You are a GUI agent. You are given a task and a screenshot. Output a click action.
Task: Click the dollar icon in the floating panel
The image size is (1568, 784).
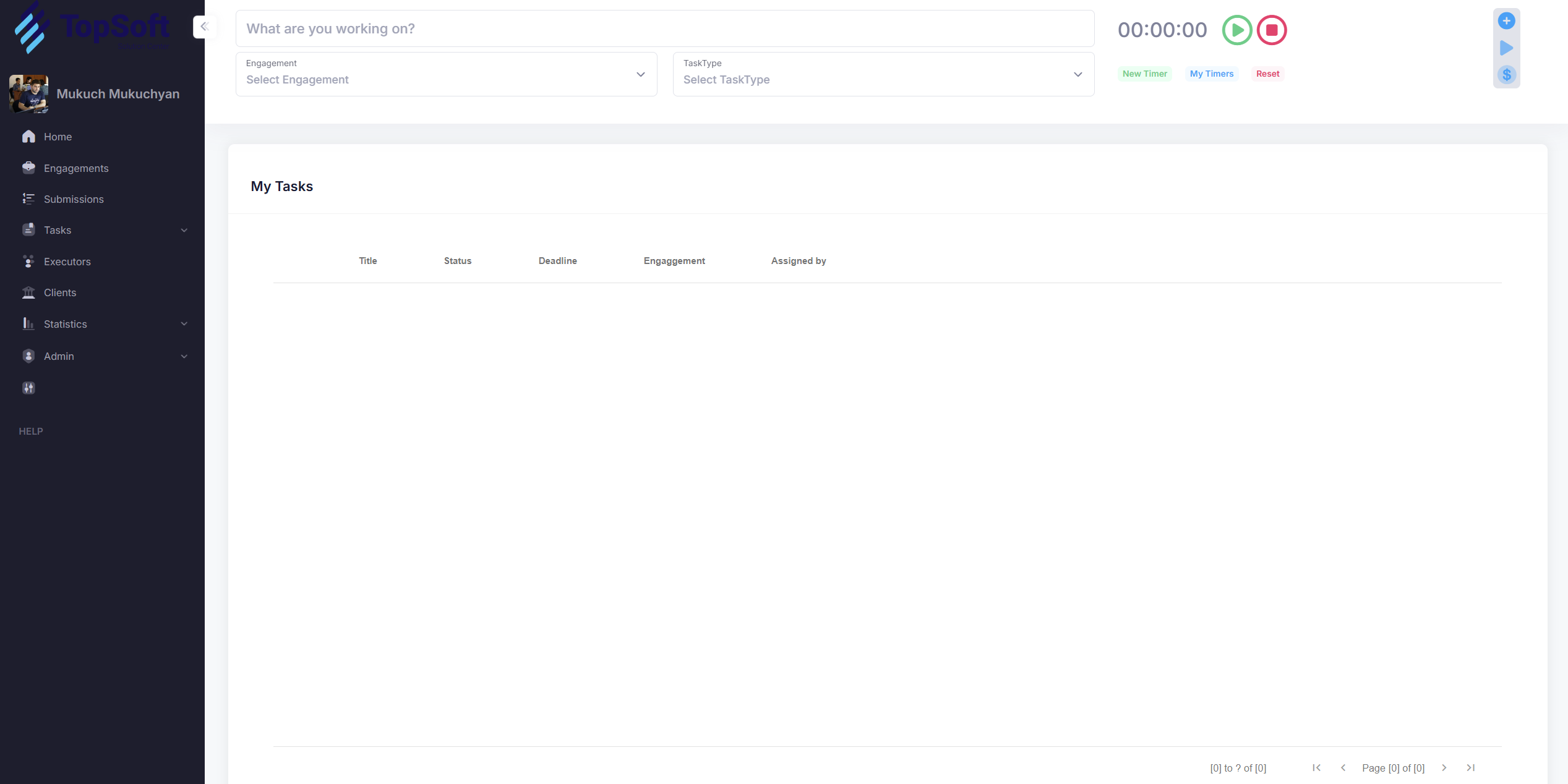(x=1507, y=75)
